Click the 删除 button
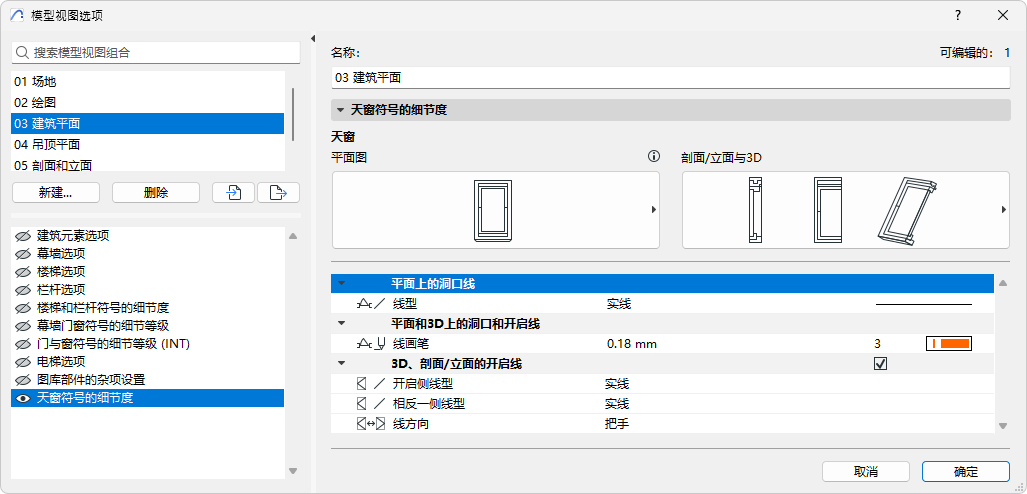 (x=156, y=193)
